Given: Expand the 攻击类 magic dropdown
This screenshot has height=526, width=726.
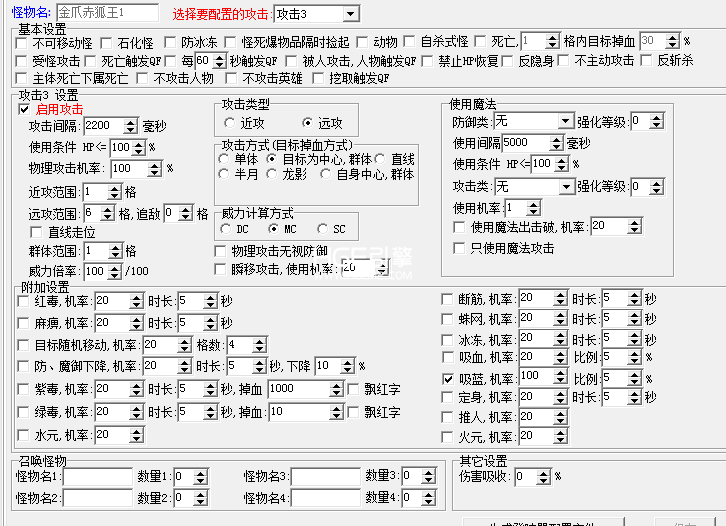Looking at the screenshot, I should click(x=565, y=186).
